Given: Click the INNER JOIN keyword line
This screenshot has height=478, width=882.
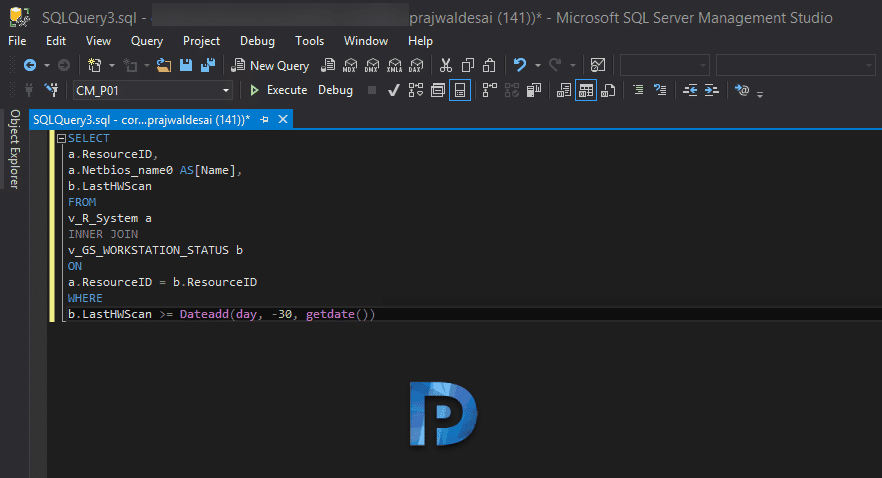Looking at the screenshot, I should click(x=103, y=234).
